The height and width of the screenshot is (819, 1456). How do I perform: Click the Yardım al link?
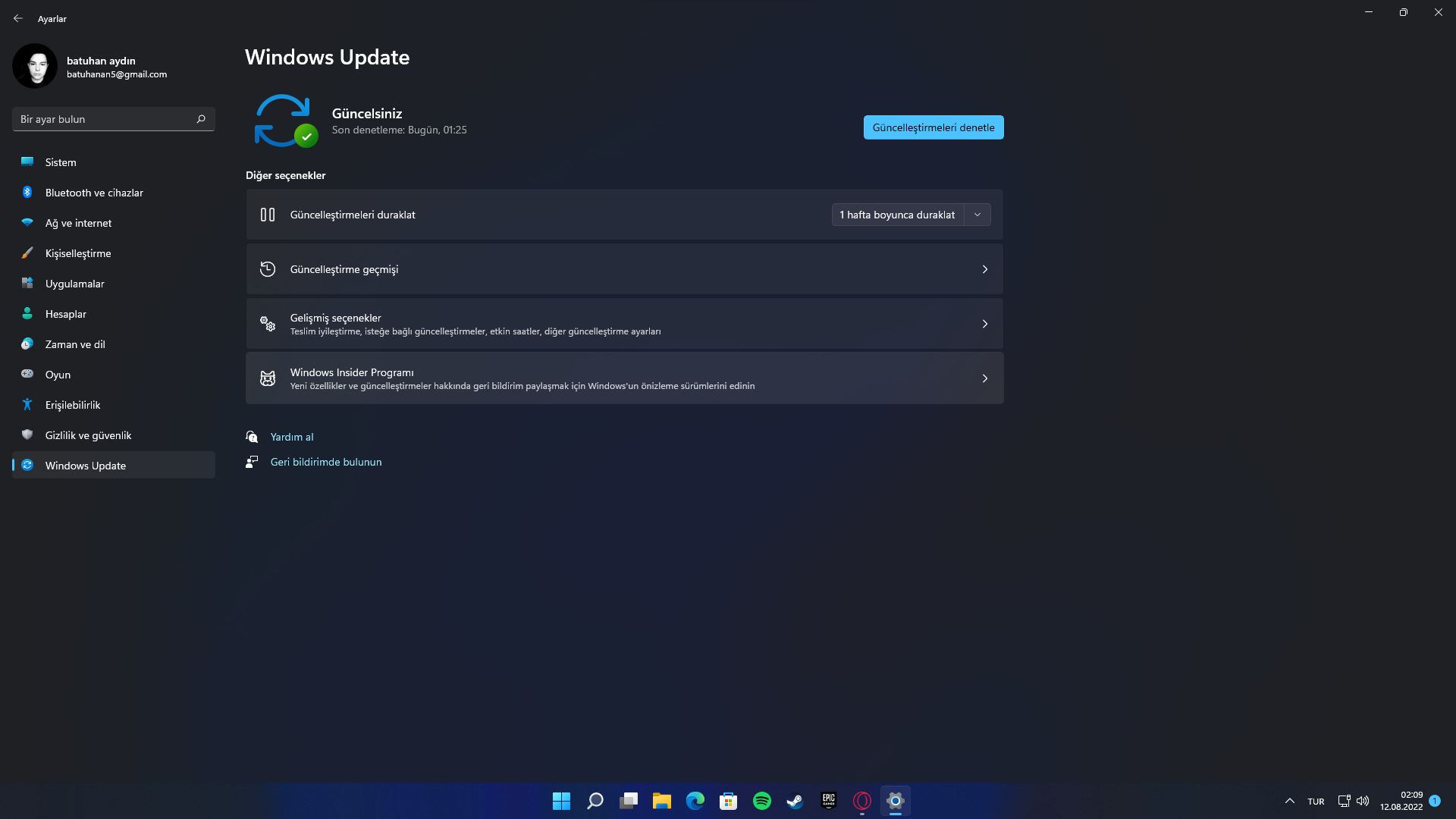(292, 437)
